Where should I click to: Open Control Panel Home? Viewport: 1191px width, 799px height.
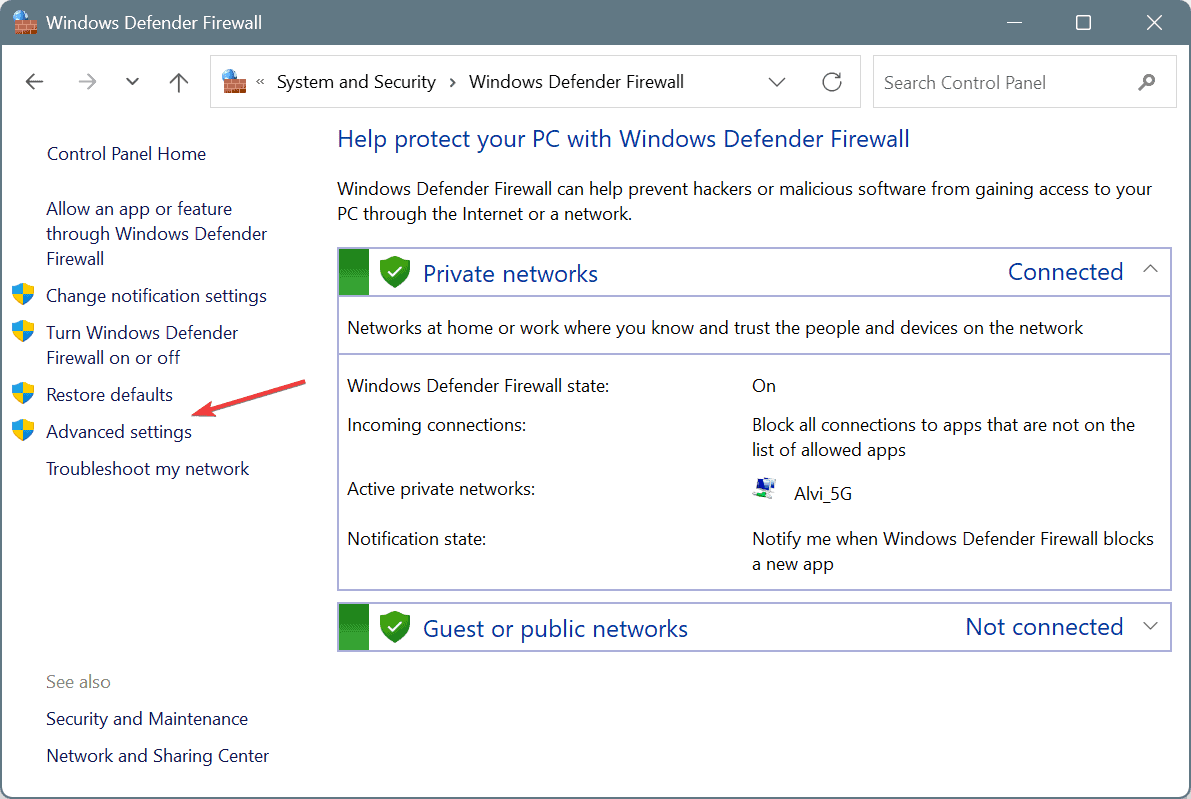[x=126, y=154]
